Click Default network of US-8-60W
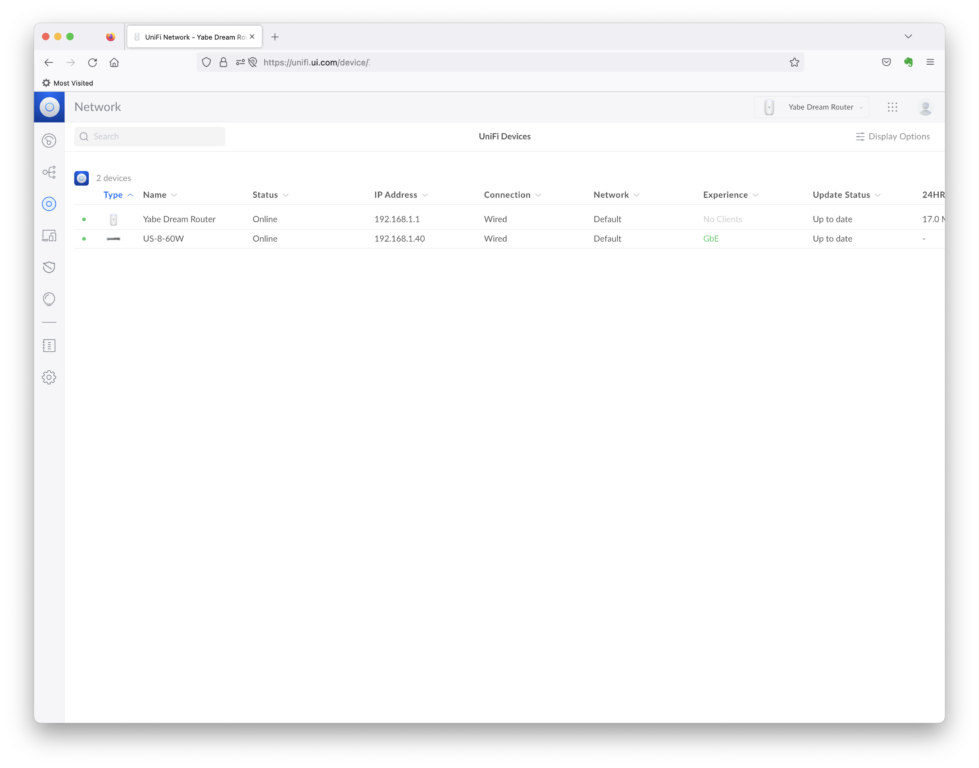Screen dimensions: 979x768 pos(608,239)
